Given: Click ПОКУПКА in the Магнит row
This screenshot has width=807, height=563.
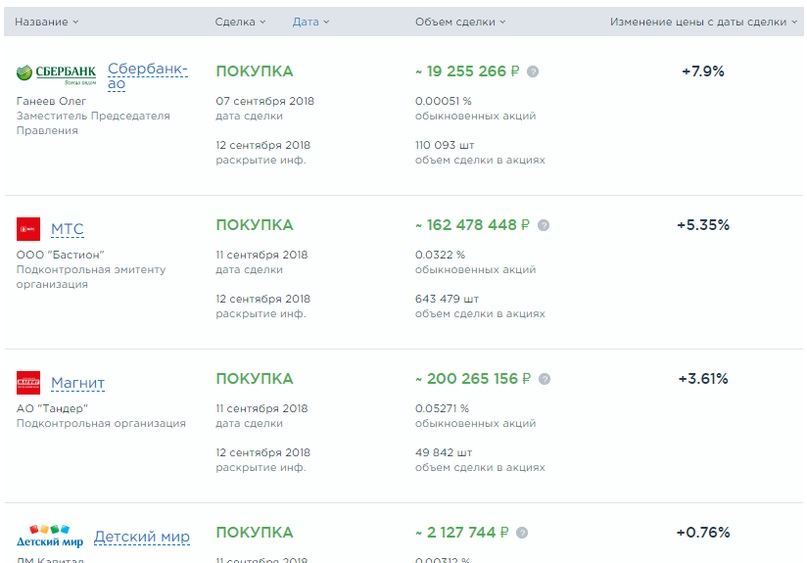Looking at the screenshot, I should click(x=254, y=379).
